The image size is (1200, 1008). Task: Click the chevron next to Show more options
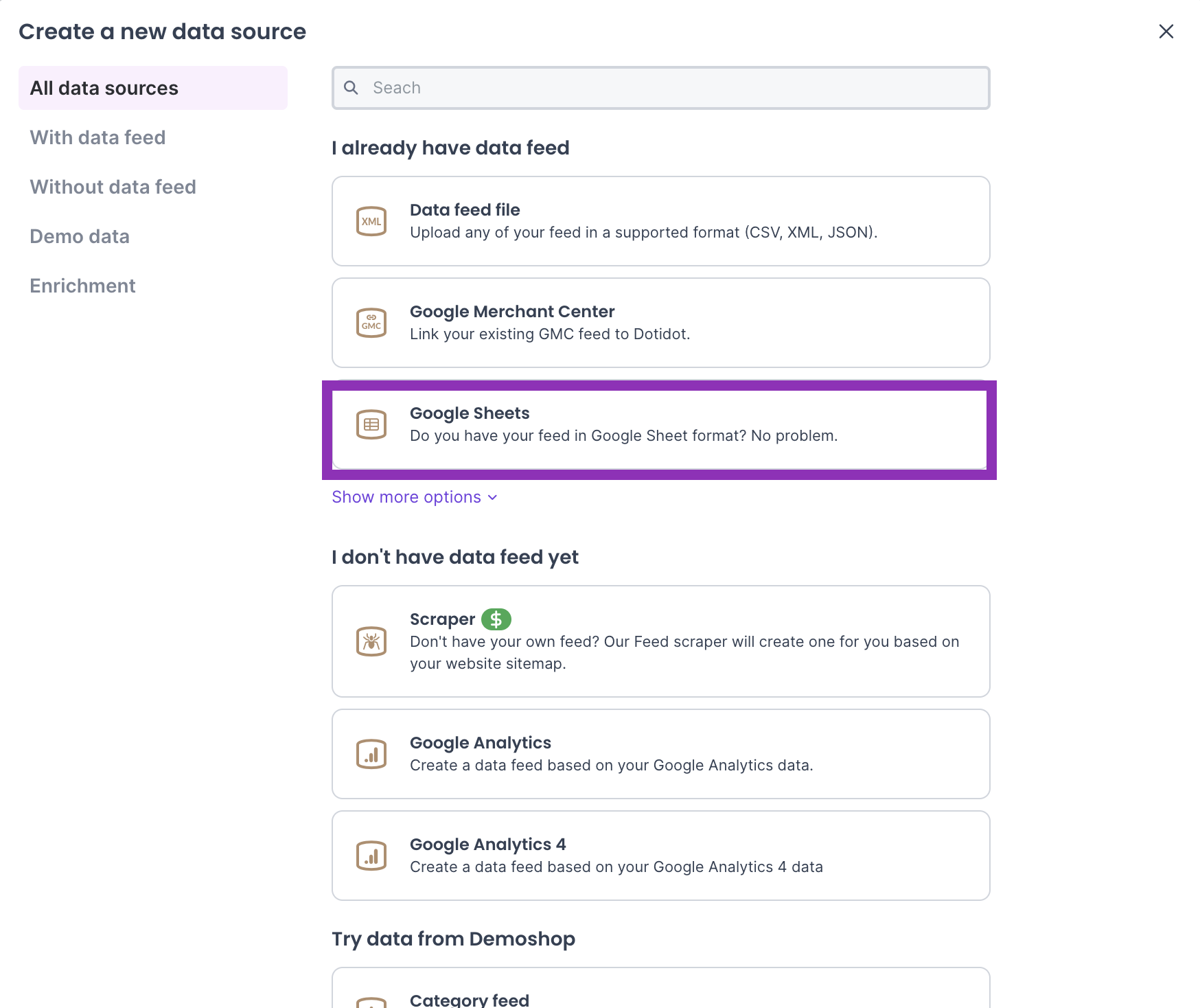point(492,498)
